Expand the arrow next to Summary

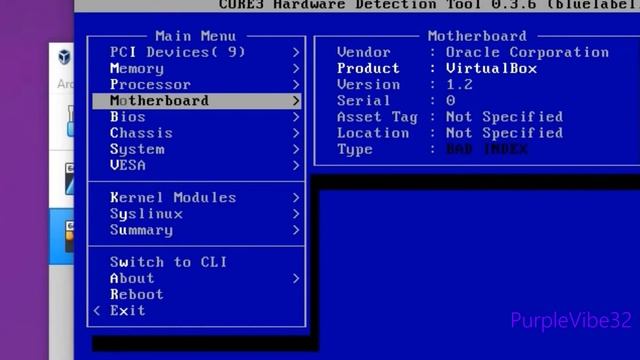pos(296,230)
